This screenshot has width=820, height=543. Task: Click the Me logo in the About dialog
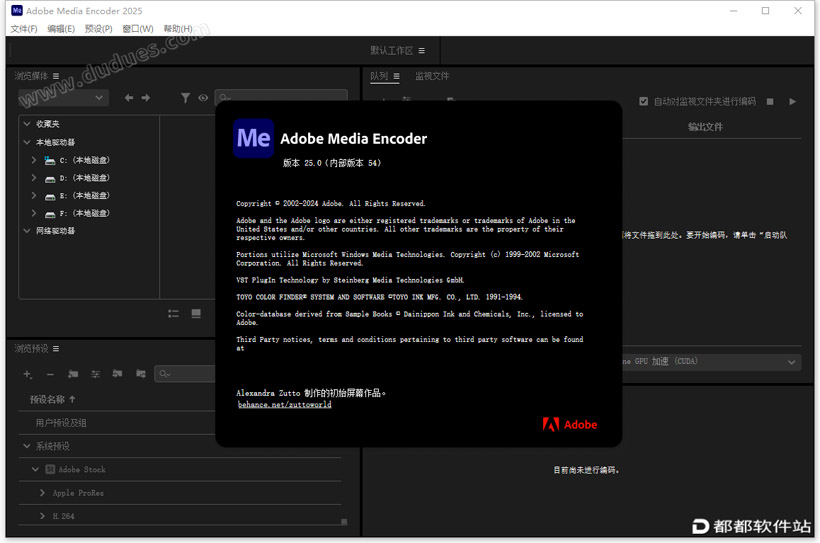coord(254,138)
